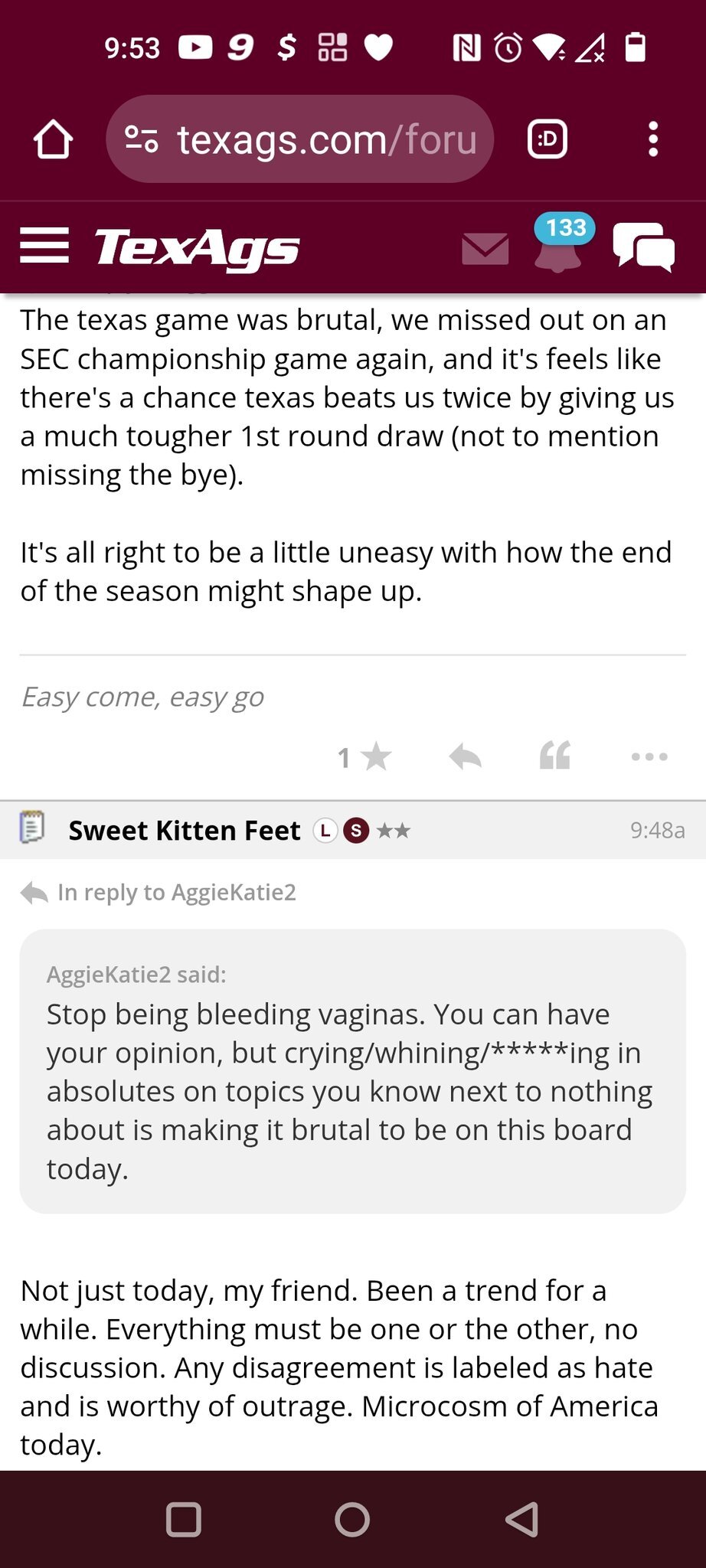The width and height of the screenshot is (706, 1568).
Task: Expand more post options ellipsis
Action: 649,756
